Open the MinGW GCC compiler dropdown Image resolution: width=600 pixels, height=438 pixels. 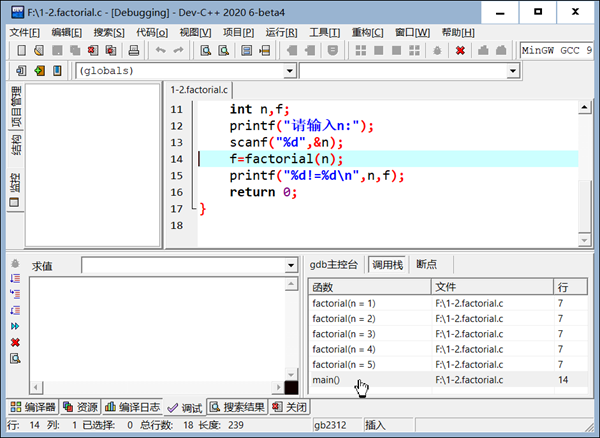click(558, 50)
